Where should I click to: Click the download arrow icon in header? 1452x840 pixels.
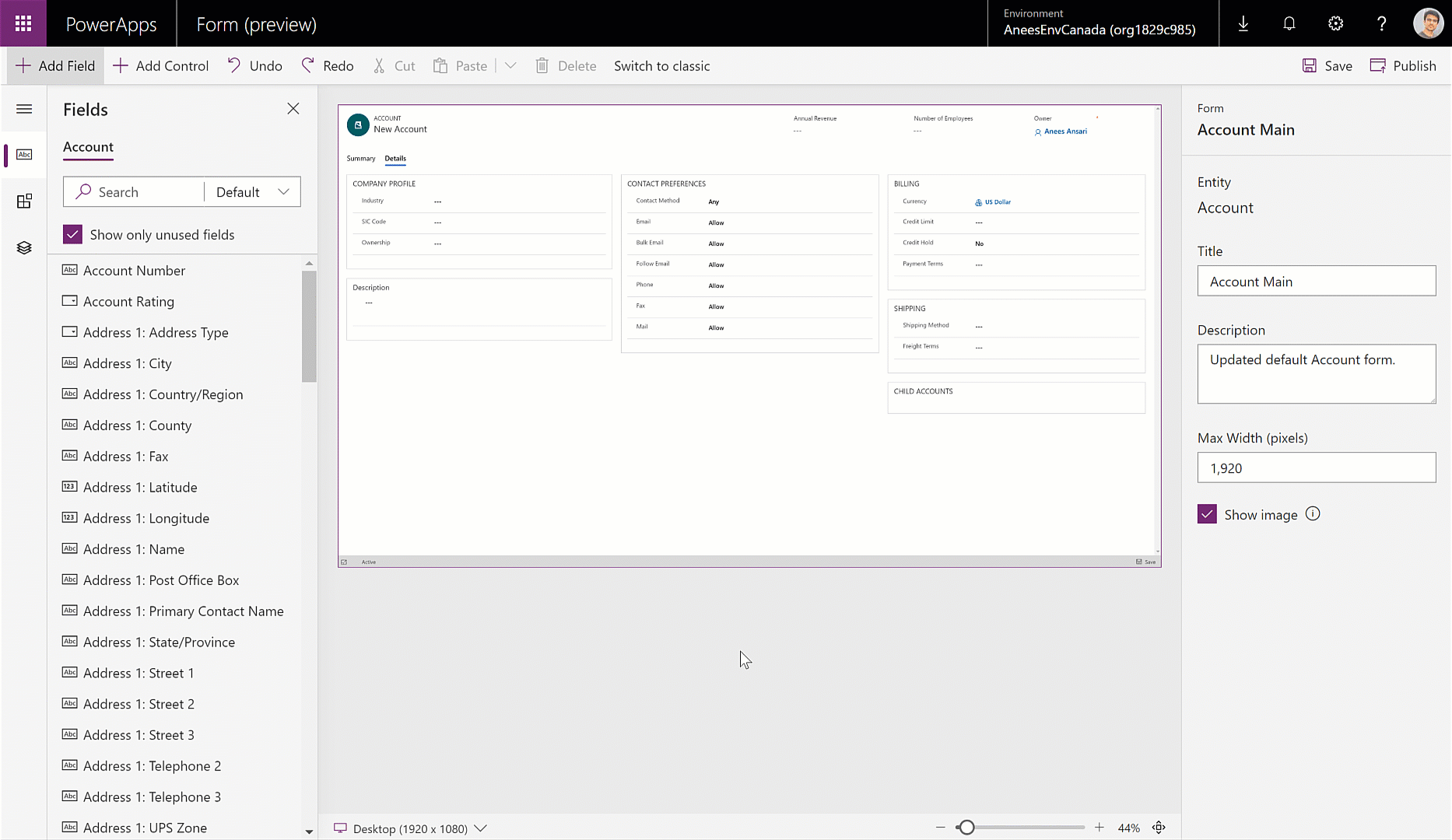[1243, 24]
